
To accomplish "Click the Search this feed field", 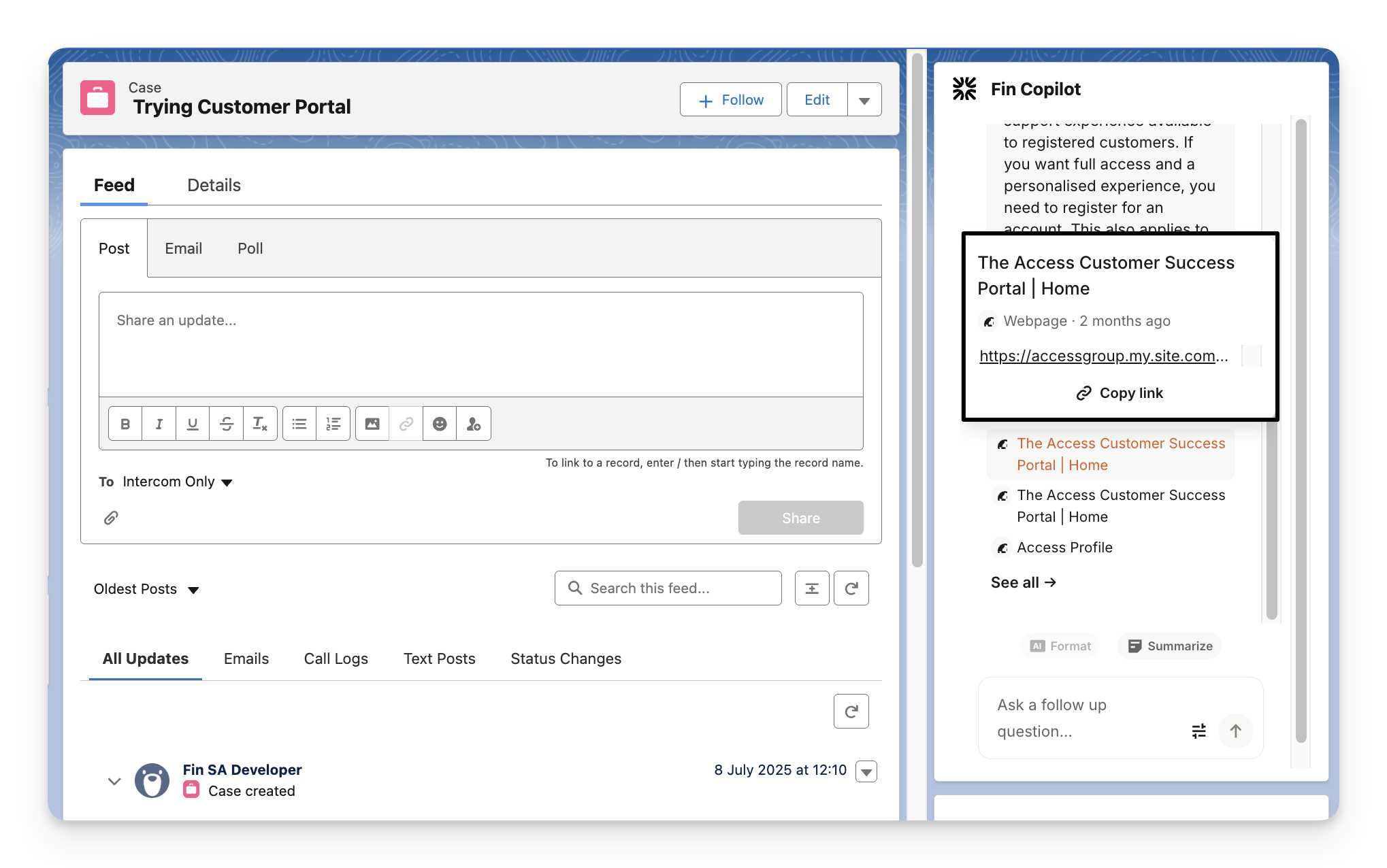I will point(668,588).
